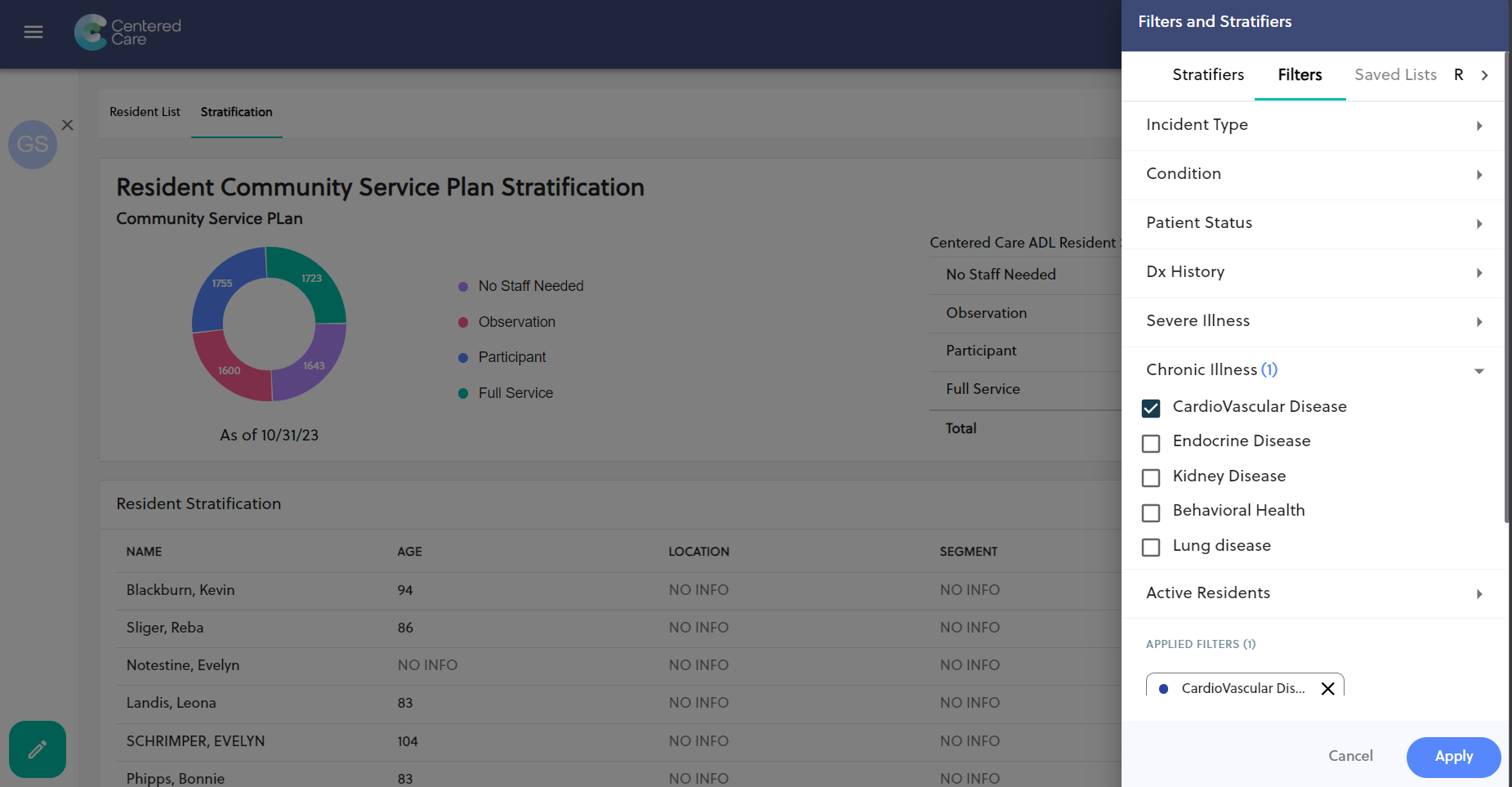Click Cancel in the filters panel
Screen dimensions: 1512x787
[1350, 757]
